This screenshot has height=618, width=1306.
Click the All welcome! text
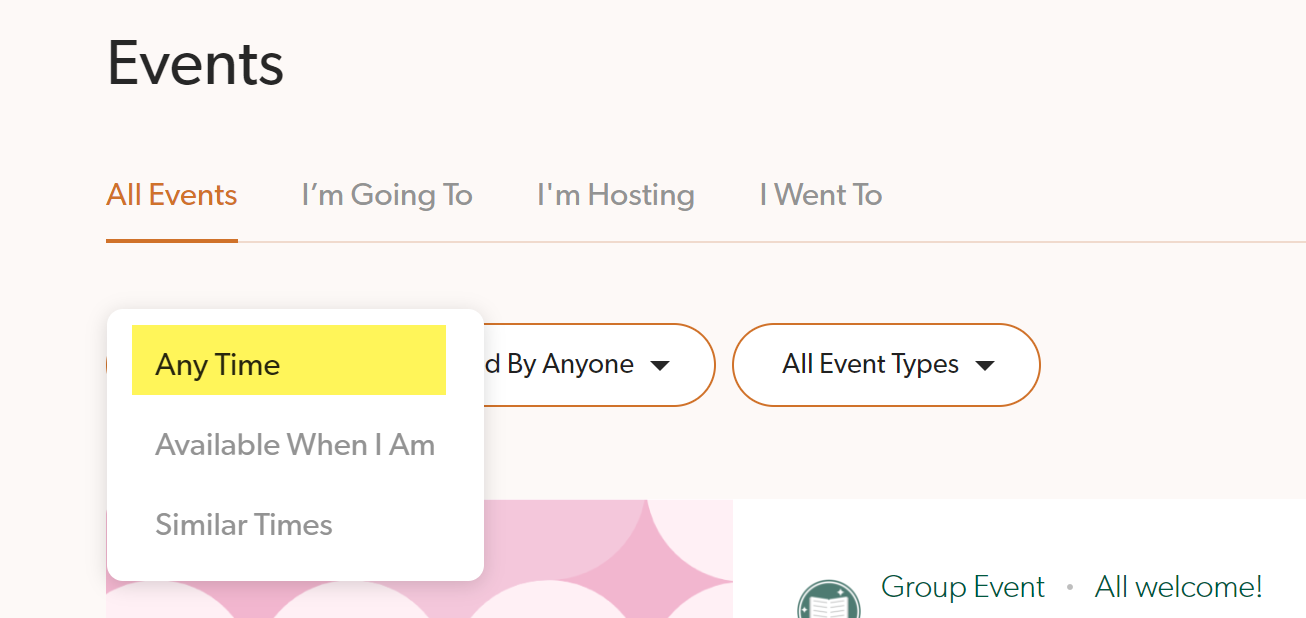point(1178,586)
